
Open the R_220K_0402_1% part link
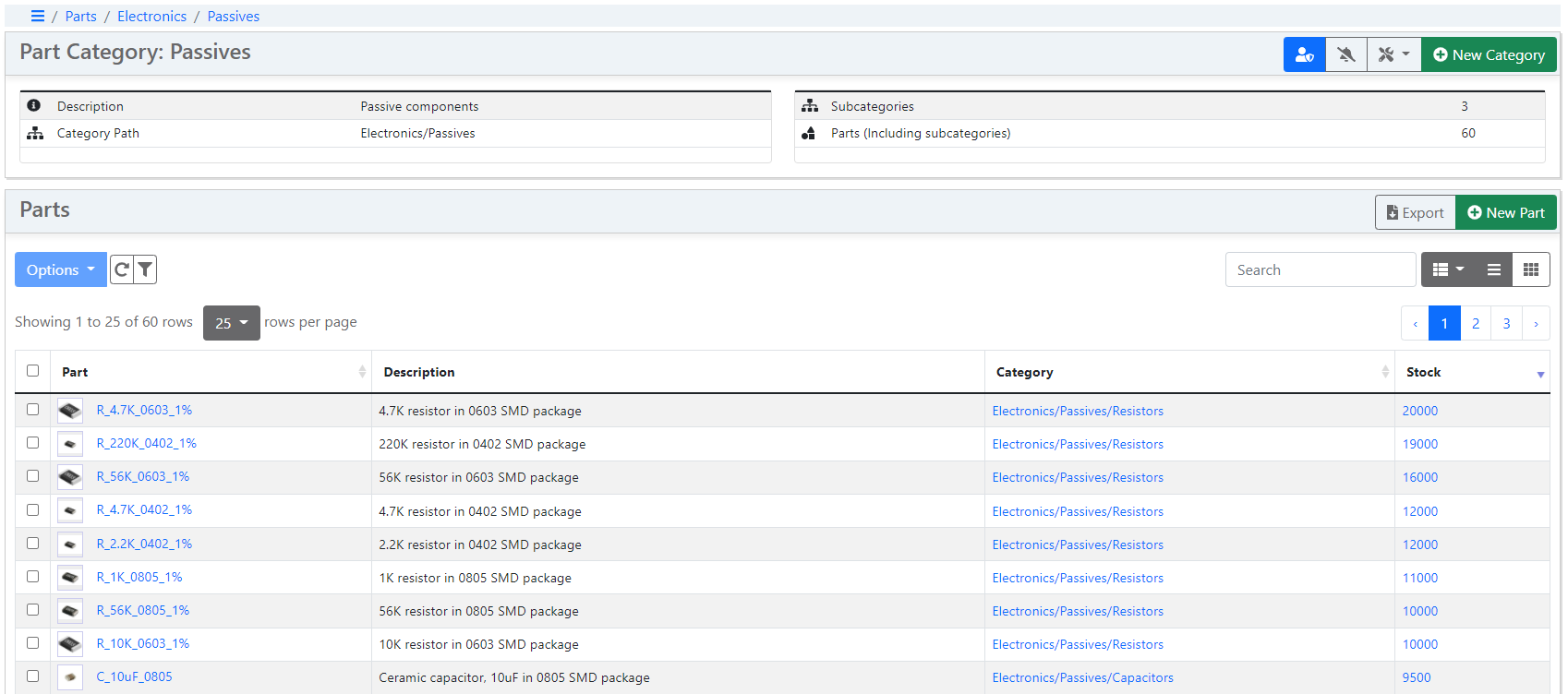[x=146, y=443]
